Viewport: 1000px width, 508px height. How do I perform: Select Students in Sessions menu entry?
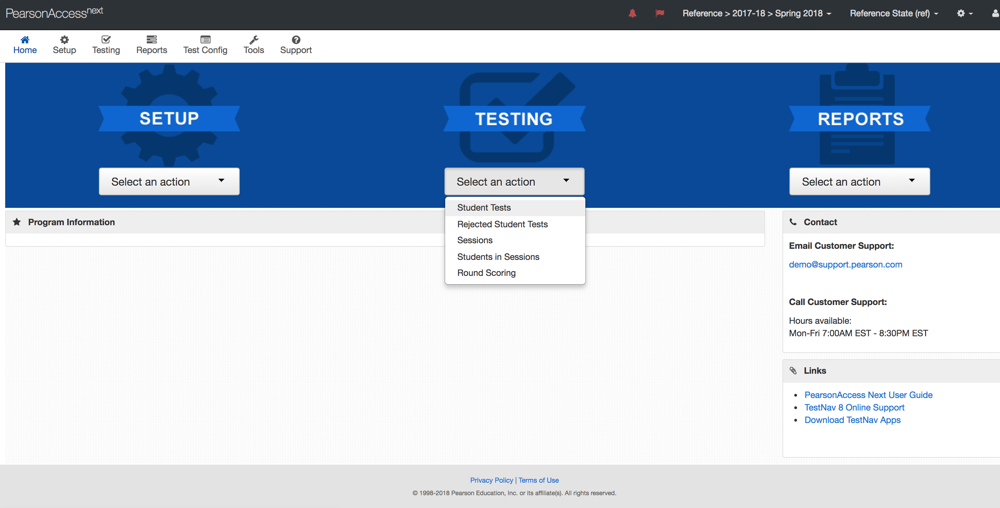tap(498, 257)
